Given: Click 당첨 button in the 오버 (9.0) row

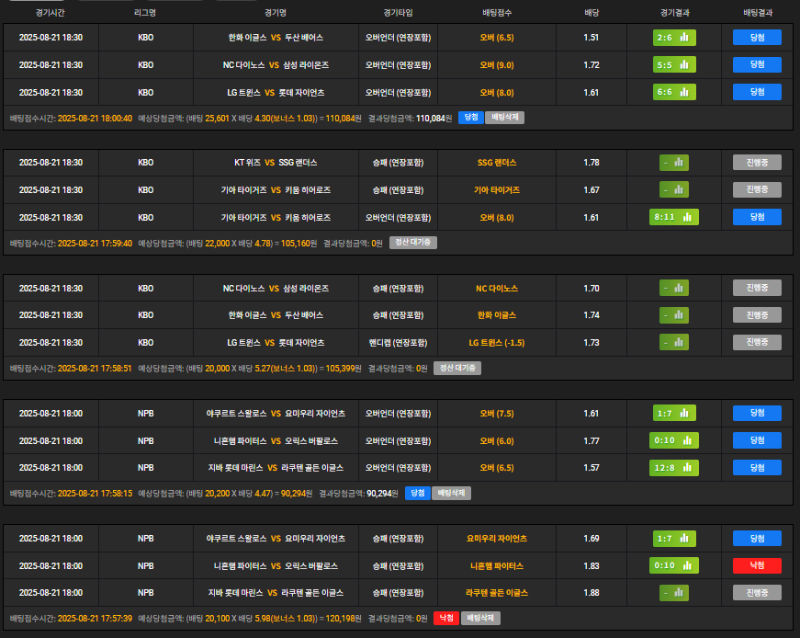Looking at the screenshot, I should (x=757, y=65).
